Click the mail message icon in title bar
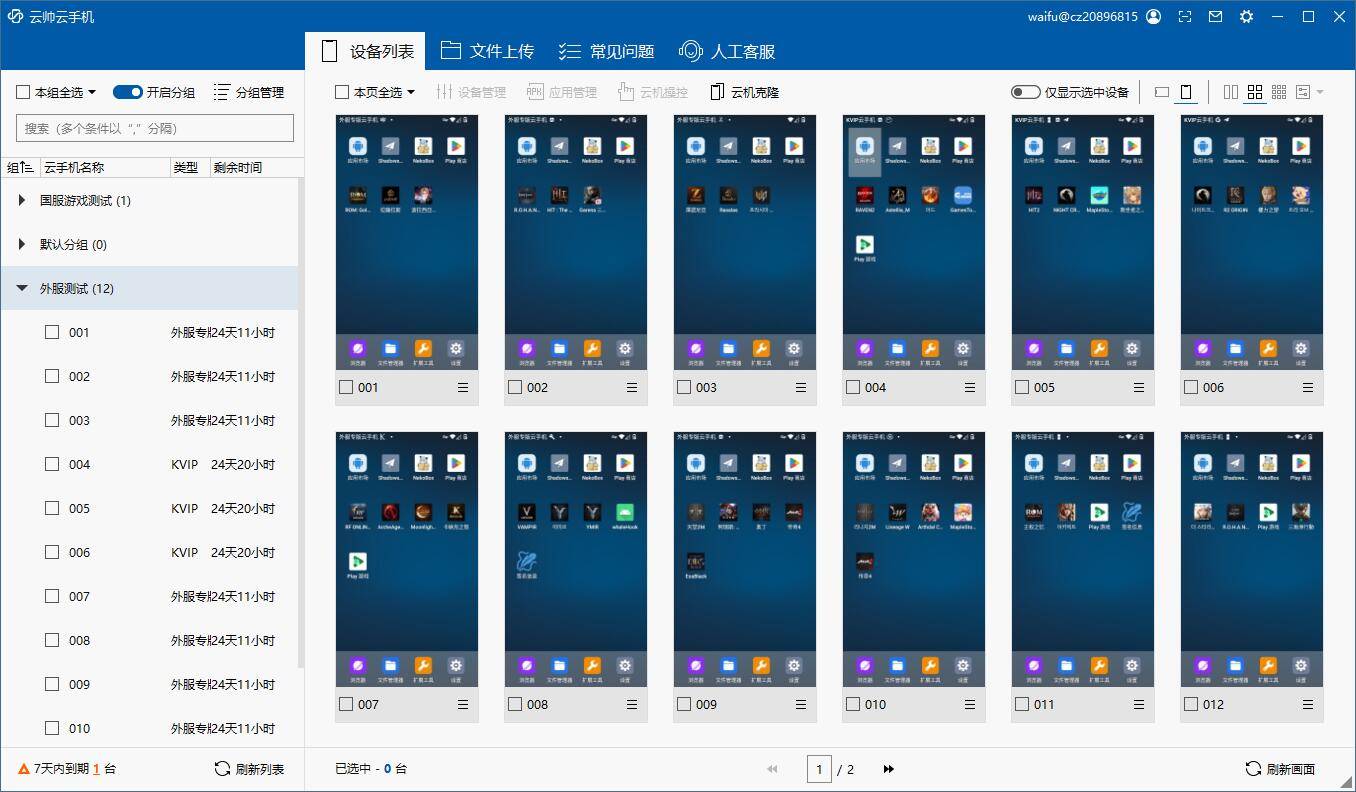 1215,17
